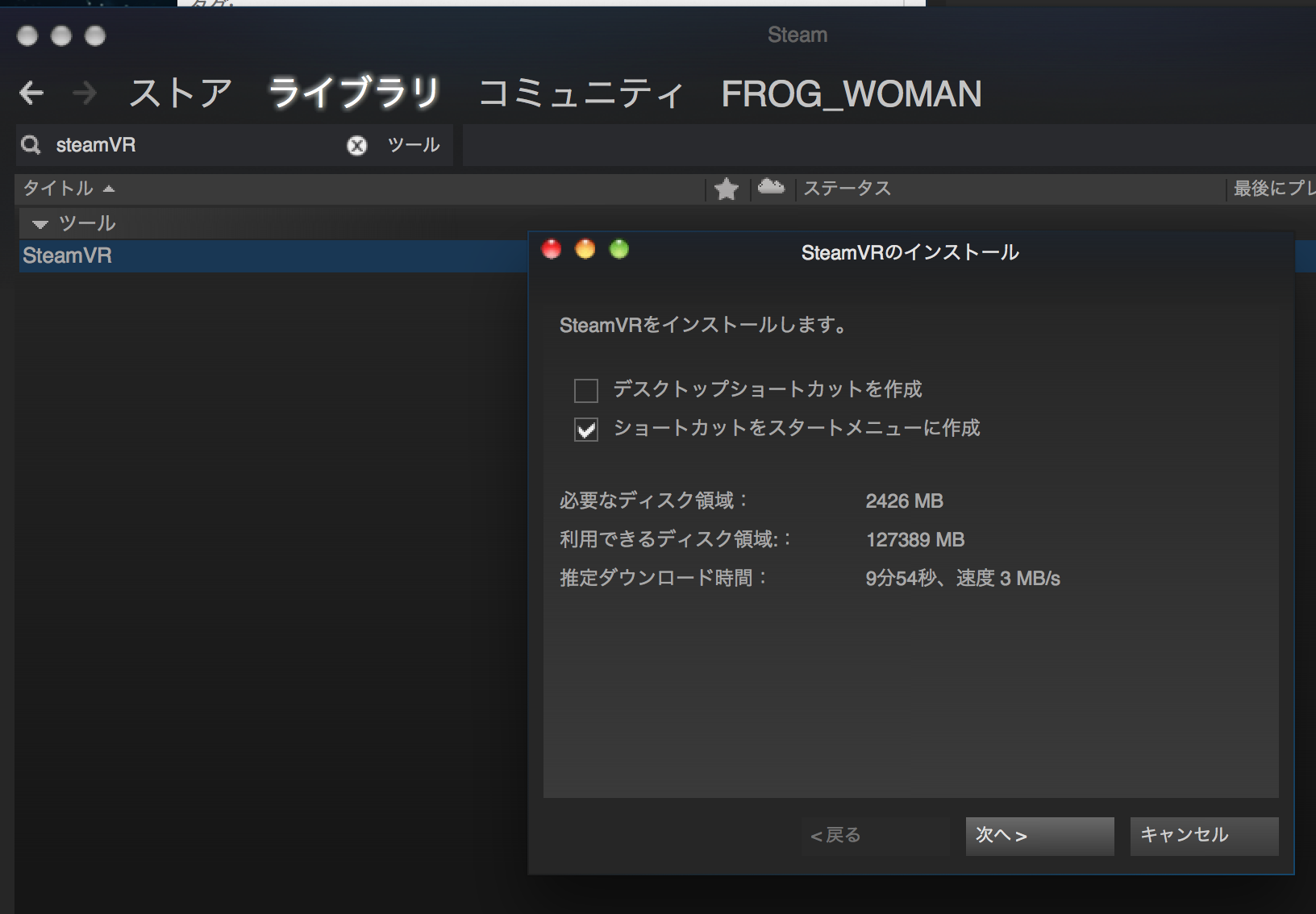Image resolution: width=1316 pixels, height=914 pixels.
Task: Collapse the ツール category group
Action: [x=40, y=225]
